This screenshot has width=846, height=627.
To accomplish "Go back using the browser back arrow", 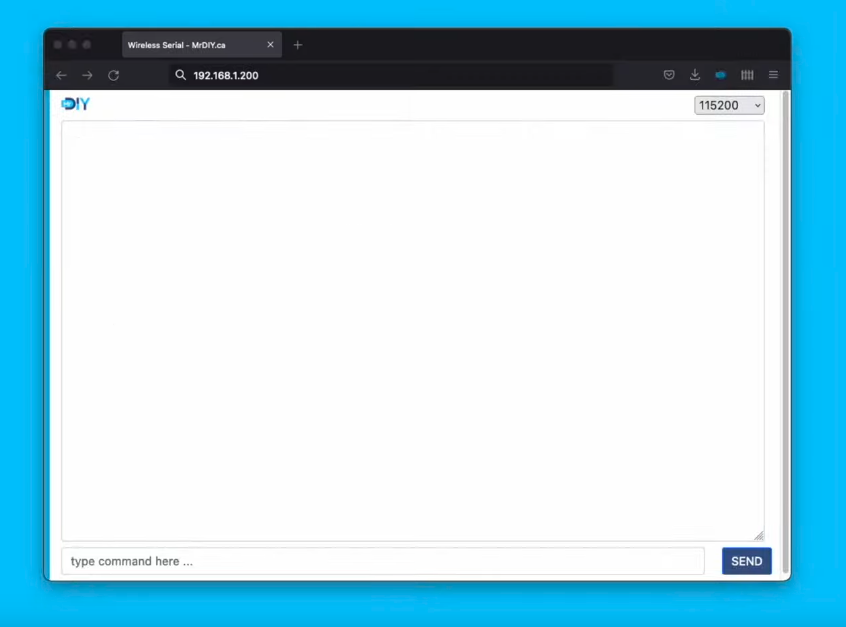I will coord(61,76).
